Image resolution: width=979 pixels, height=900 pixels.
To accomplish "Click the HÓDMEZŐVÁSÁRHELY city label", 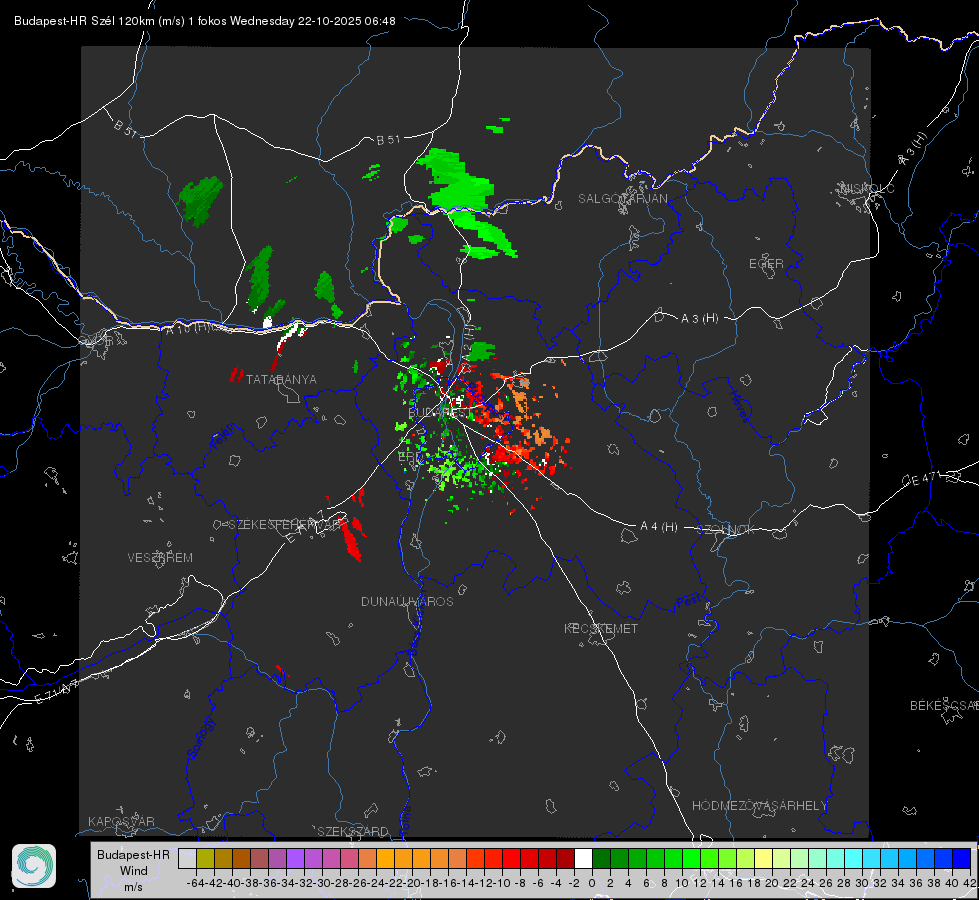I will click(x=759, y=806).
